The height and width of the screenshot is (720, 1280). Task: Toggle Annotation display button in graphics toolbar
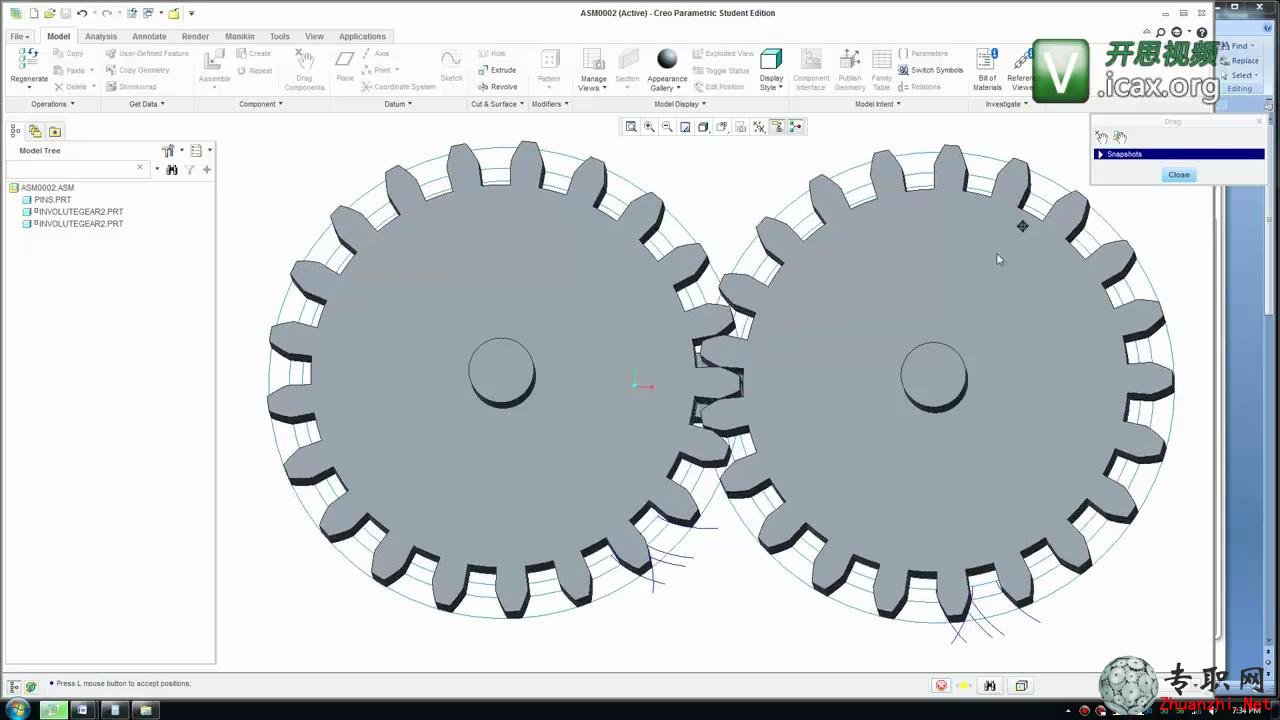777,127
